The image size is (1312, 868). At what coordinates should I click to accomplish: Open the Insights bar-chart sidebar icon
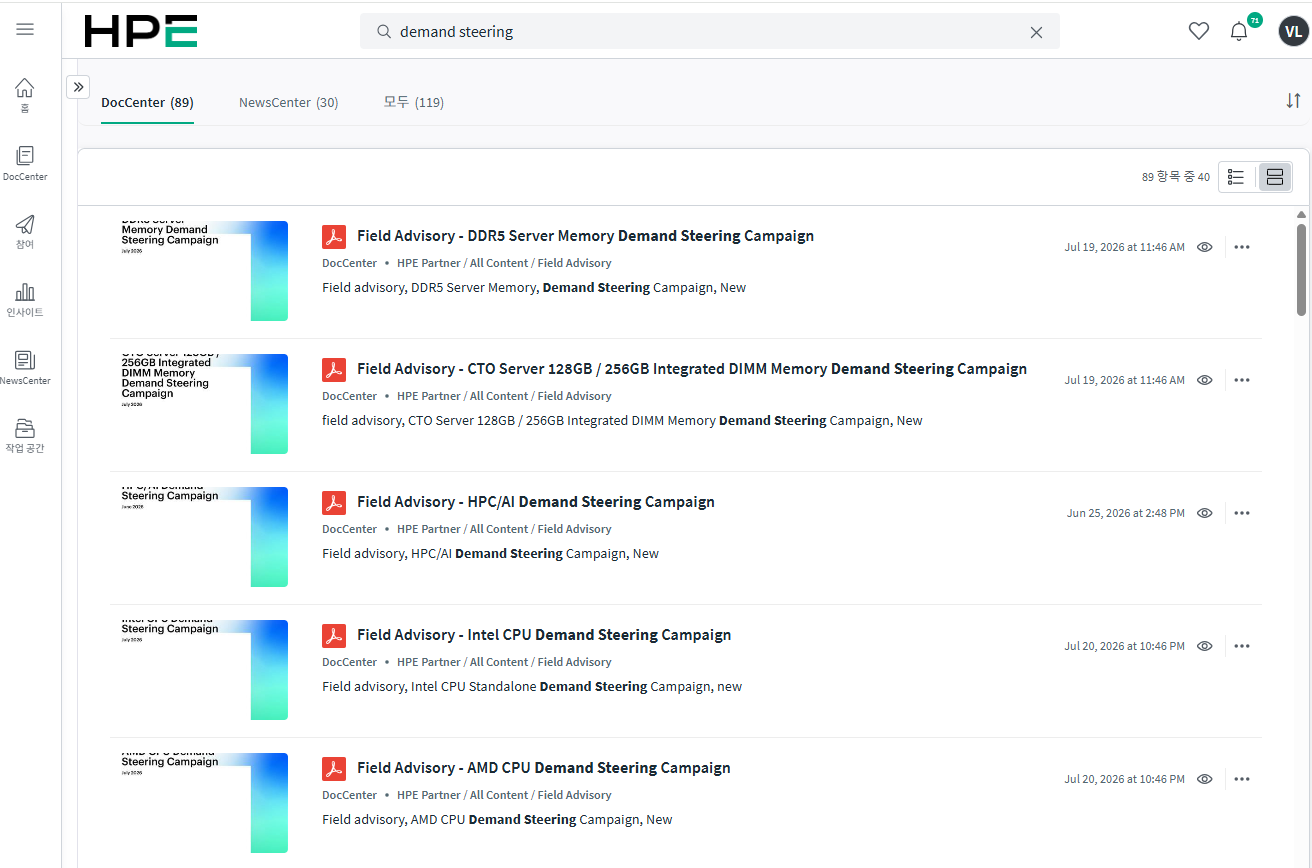point(25,299)
